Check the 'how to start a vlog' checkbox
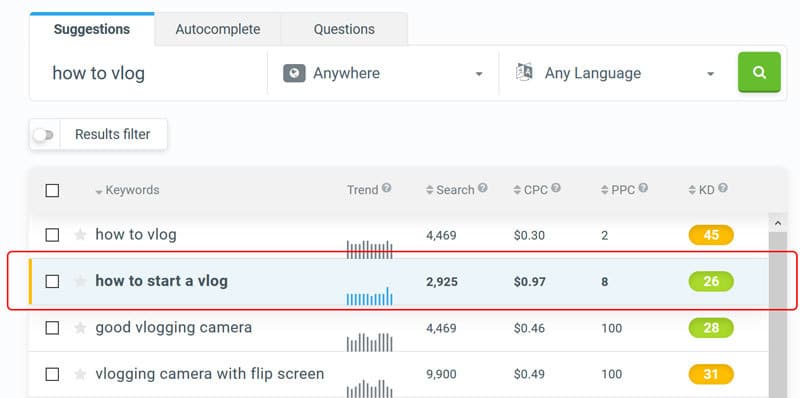The height and width of the screenshot is (398, 800). [52, 282]
